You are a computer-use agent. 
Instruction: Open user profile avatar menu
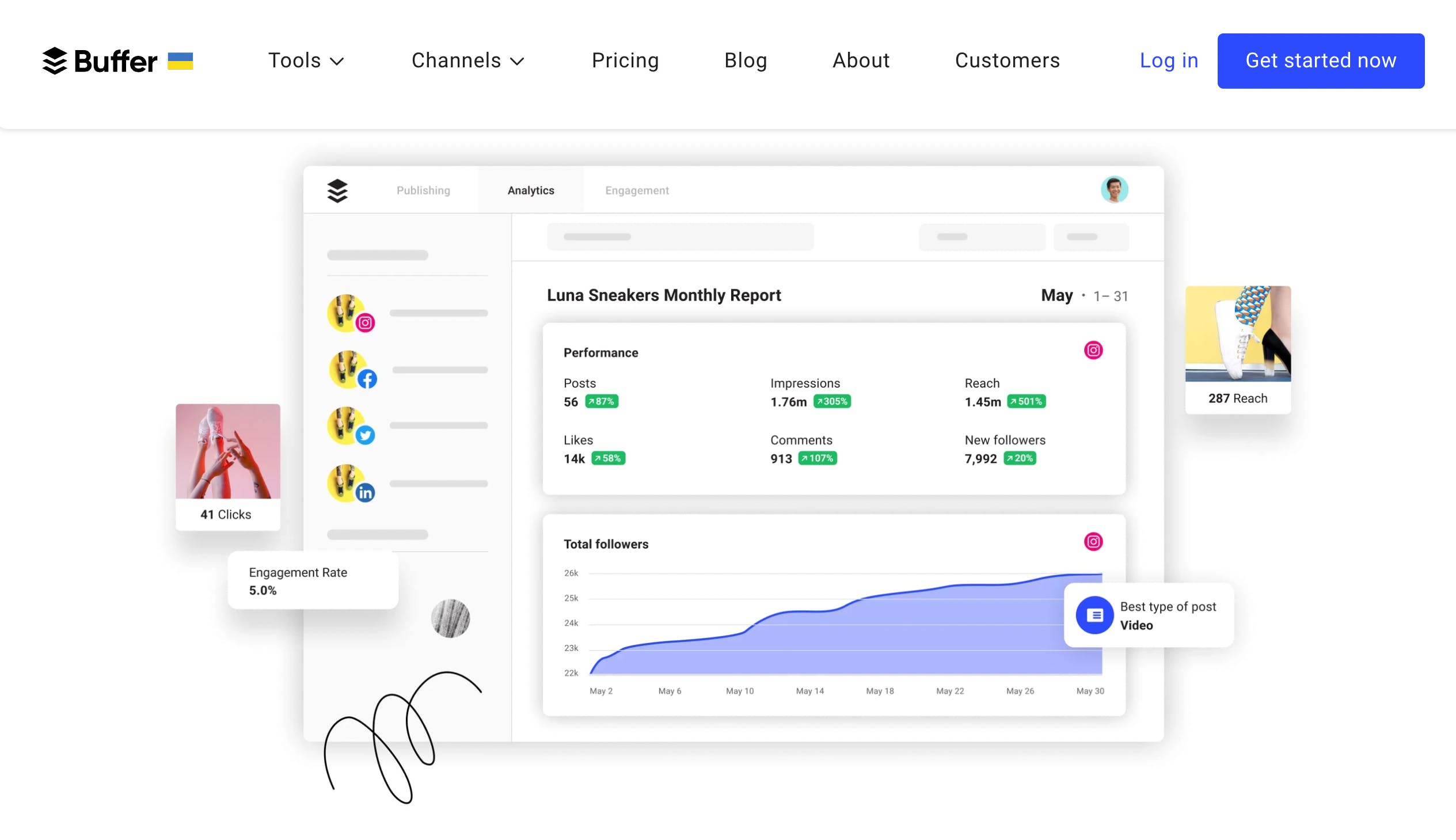1115,190
